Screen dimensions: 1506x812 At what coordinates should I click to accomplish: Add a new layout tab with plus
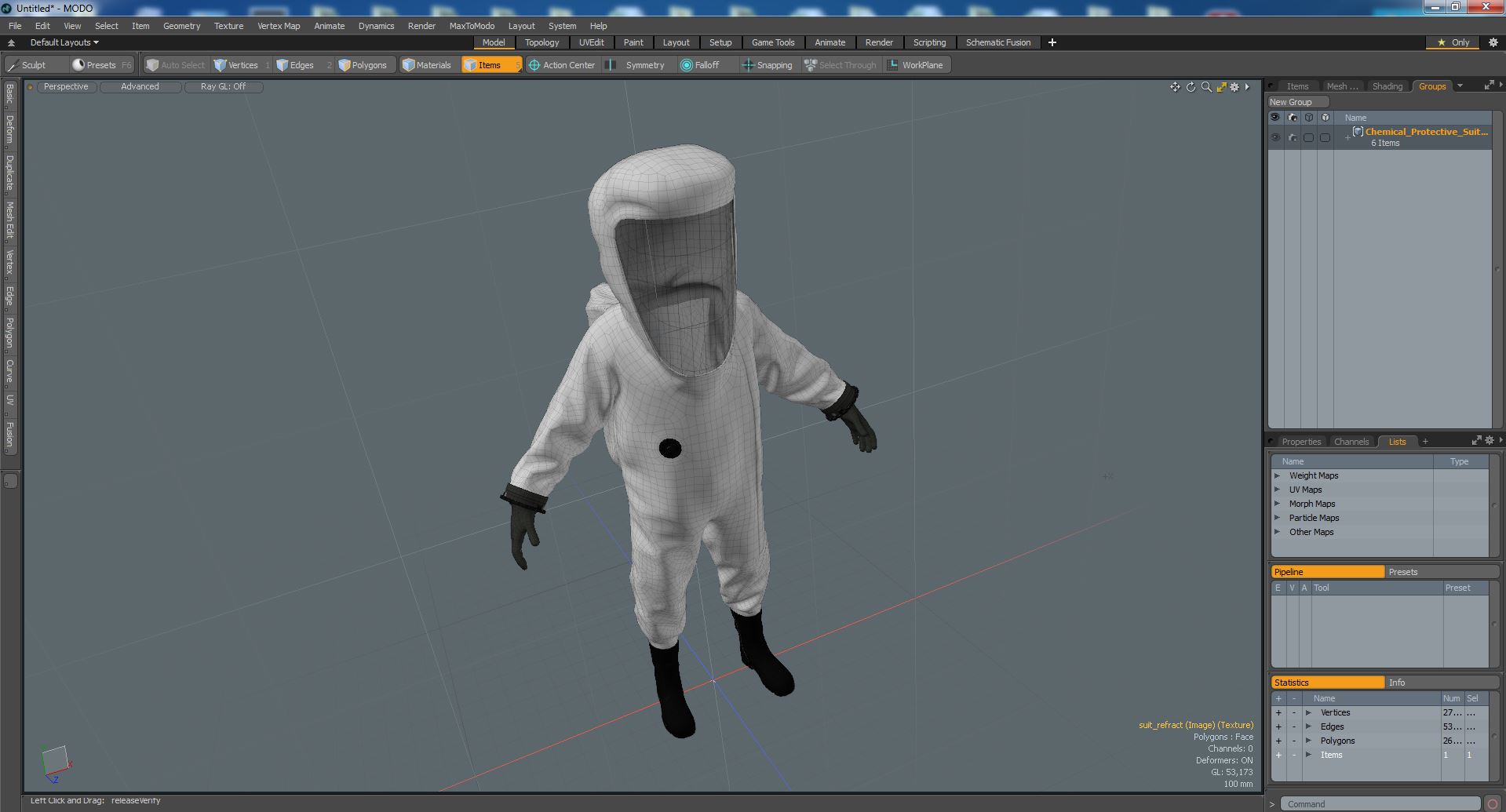coord(1052,42)
